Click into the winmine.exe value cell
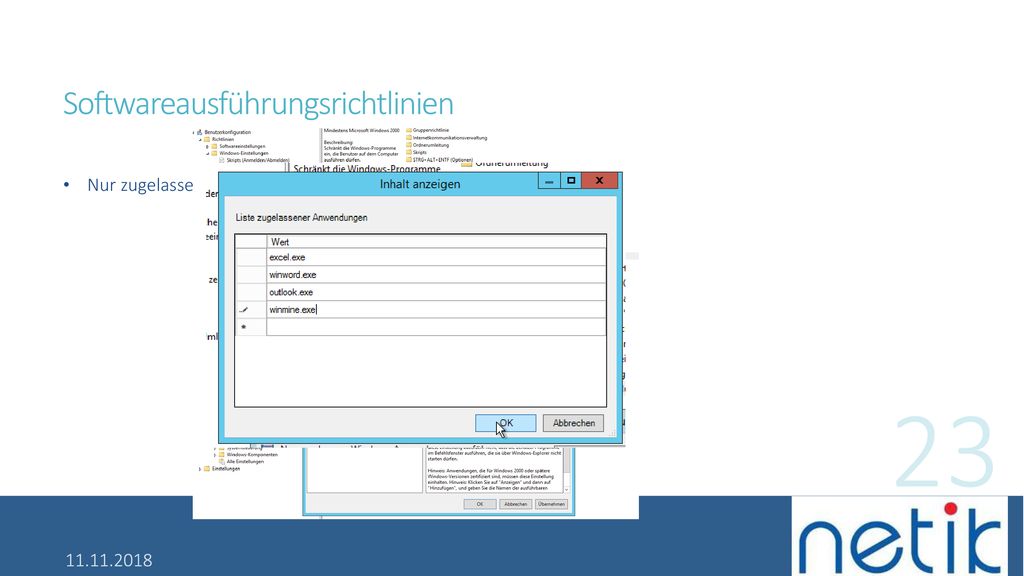 (436, 310)
